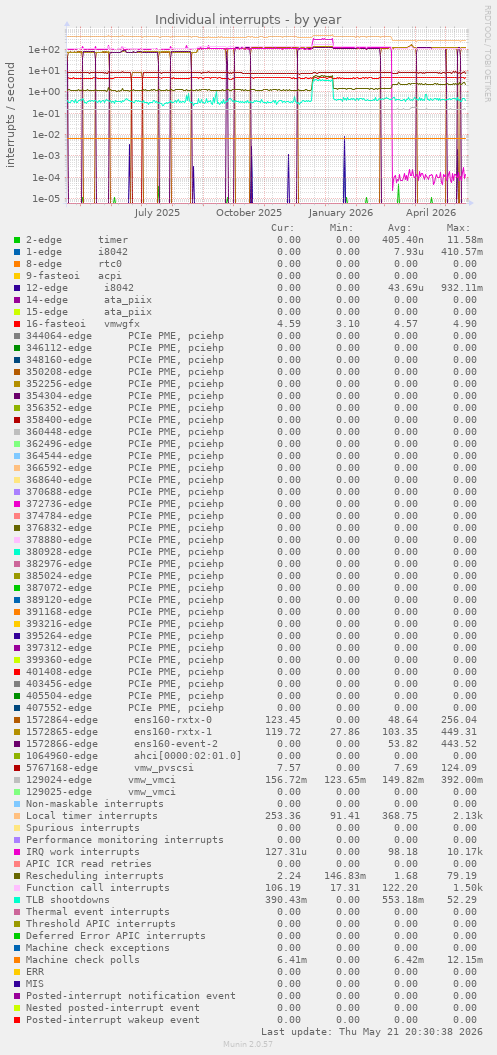The height and width of the screenshot is (1055, 497).
Task: Click the July 2025 axis label
Action: [157, 213]
